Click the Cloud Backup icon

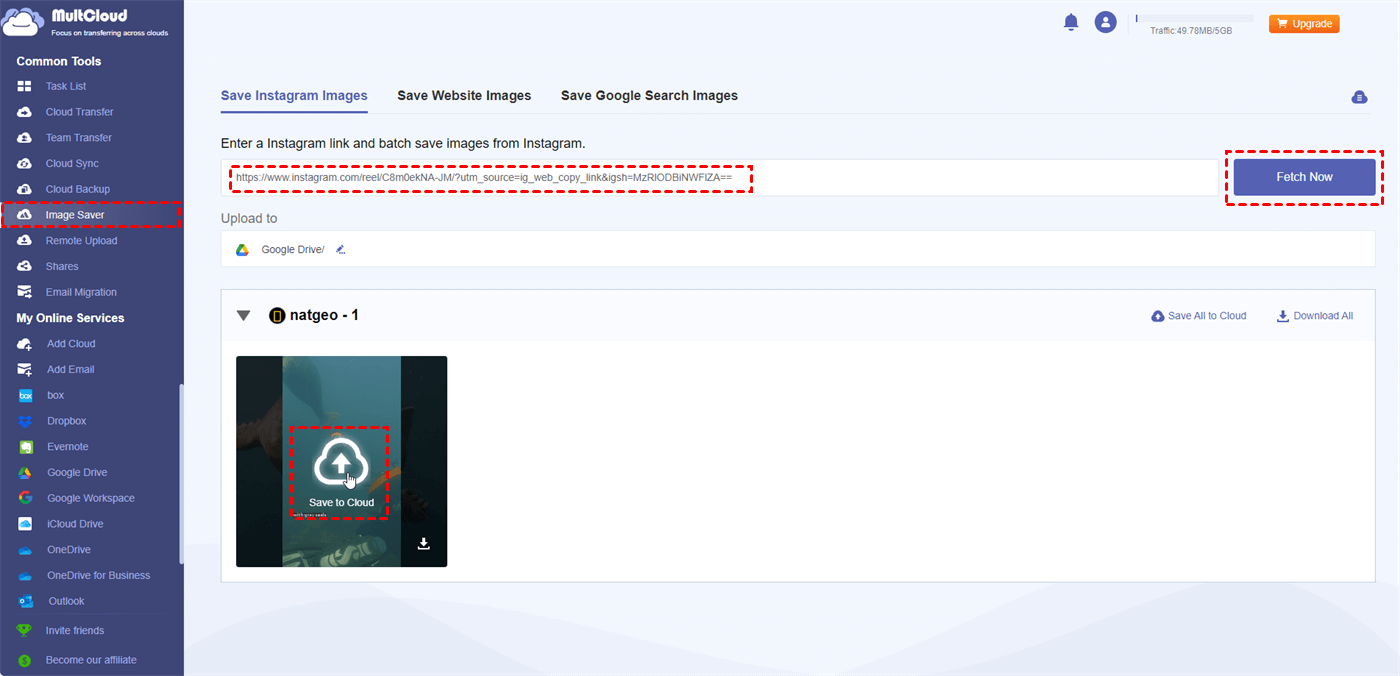25,189
